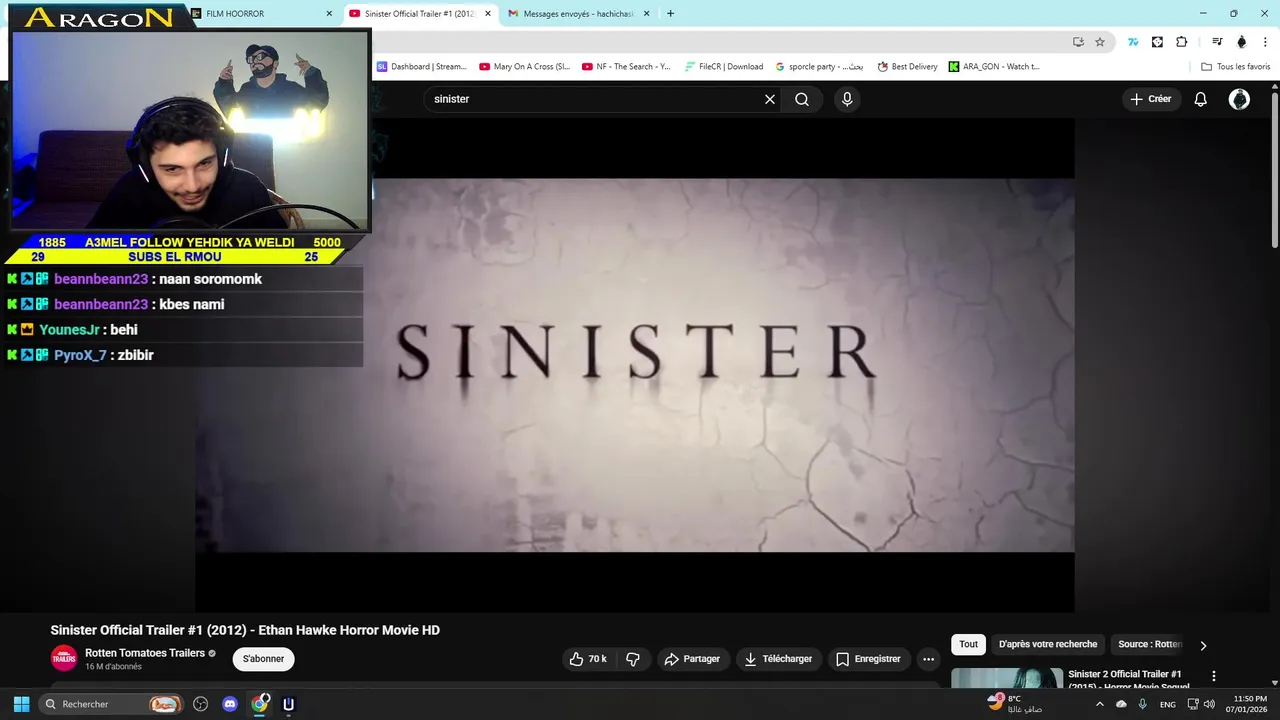Open the Chrome three-dot menu
This screenshot has height=720, width=1280.
click(x=1266, y=42)
